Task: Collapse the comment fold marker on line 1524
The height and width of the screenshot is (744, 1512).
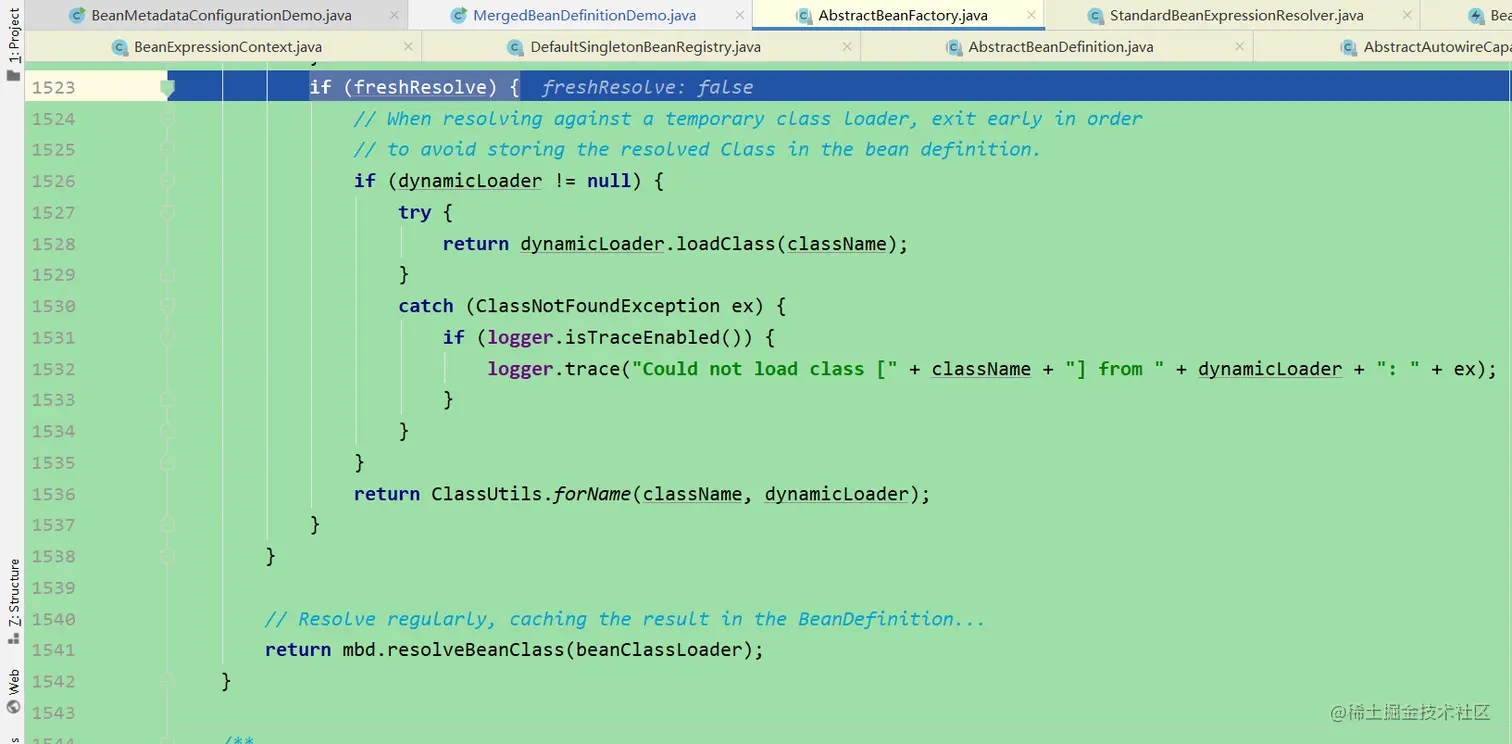Action: click(x=168, y=119)
